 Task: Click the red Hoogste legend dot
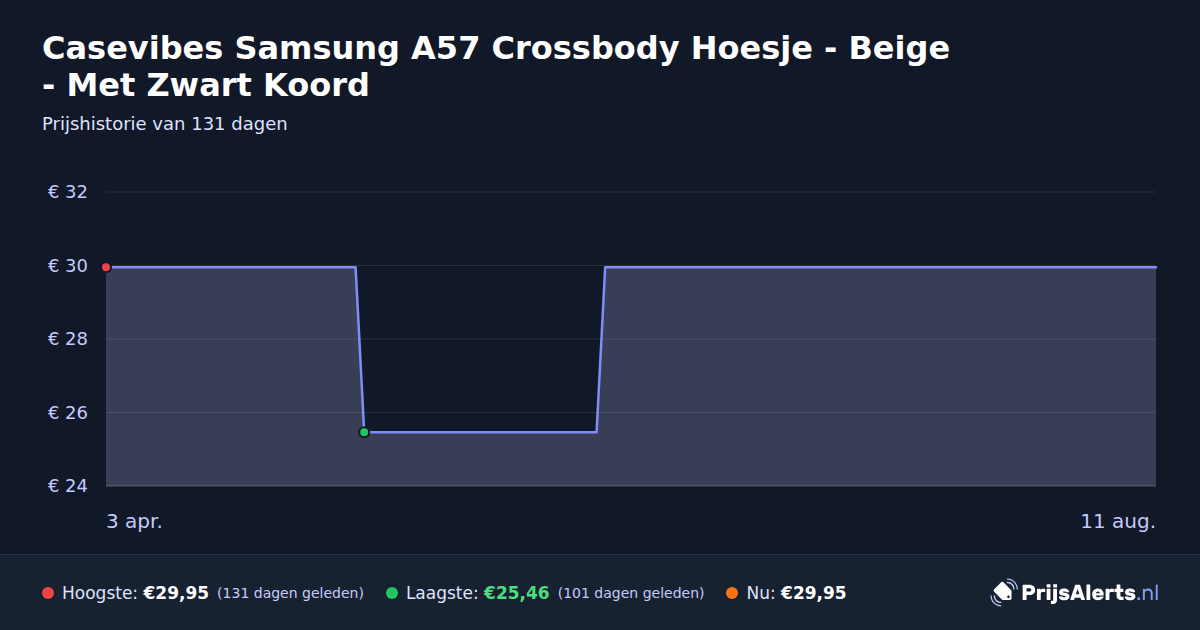[x=48, y=593]
